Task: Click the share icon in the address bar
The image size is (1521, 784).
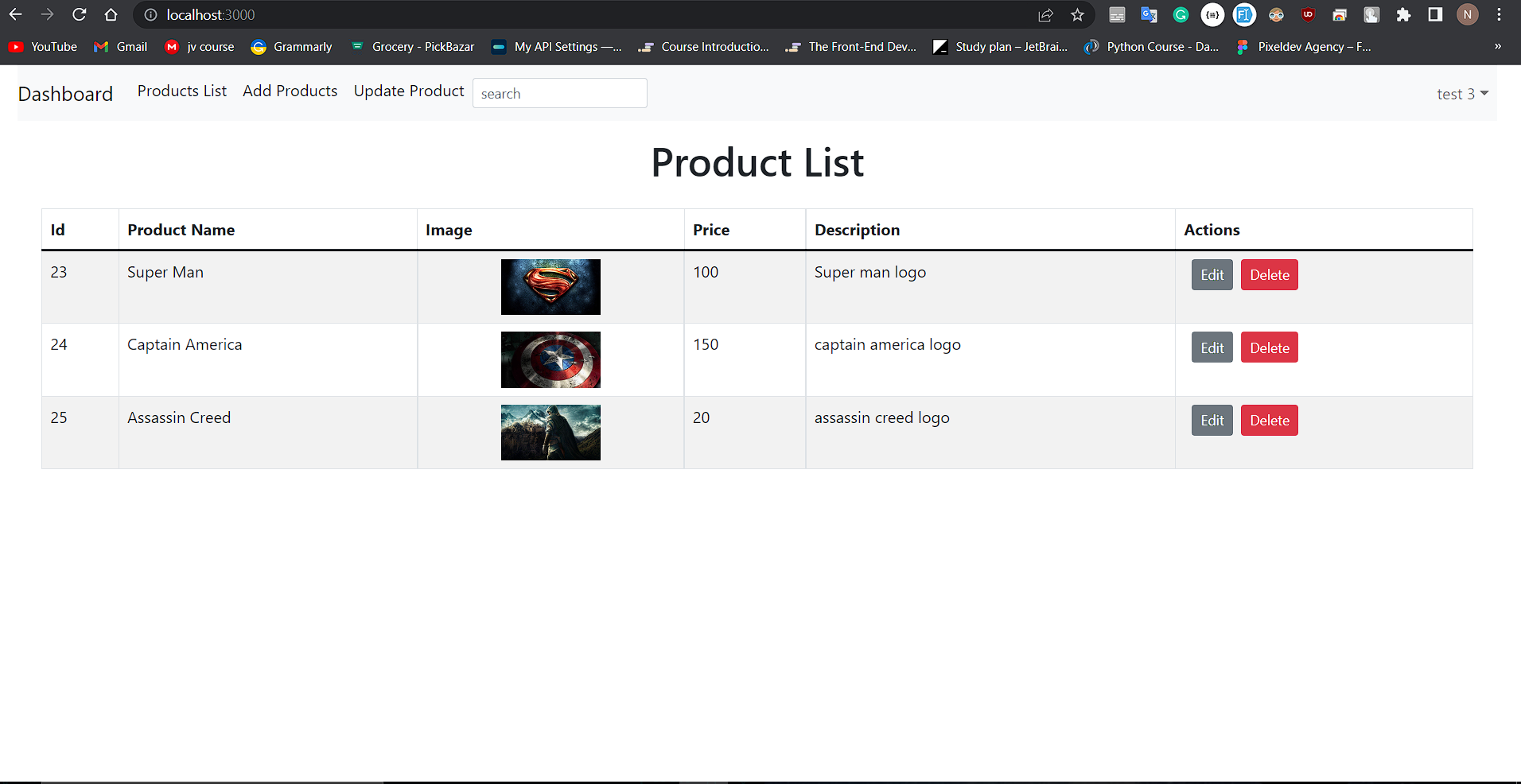Action: [1045, 14]
